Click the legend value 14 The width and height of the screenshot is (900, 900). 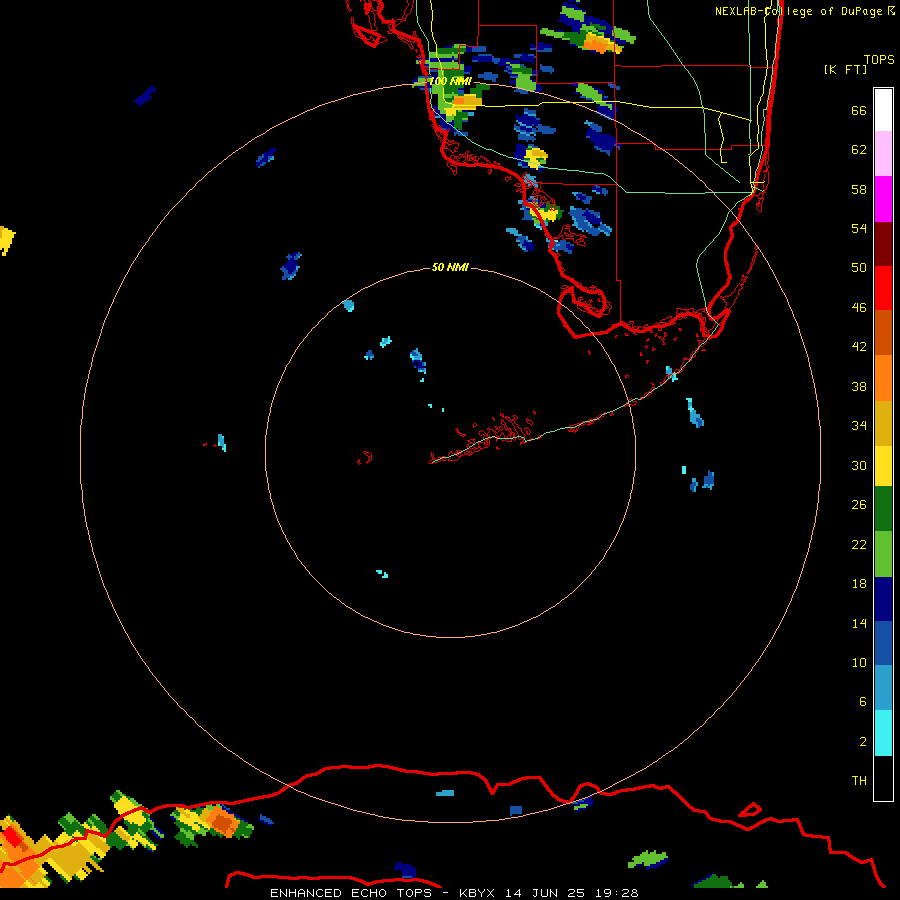pyautogui.click(x=859, y=623)
